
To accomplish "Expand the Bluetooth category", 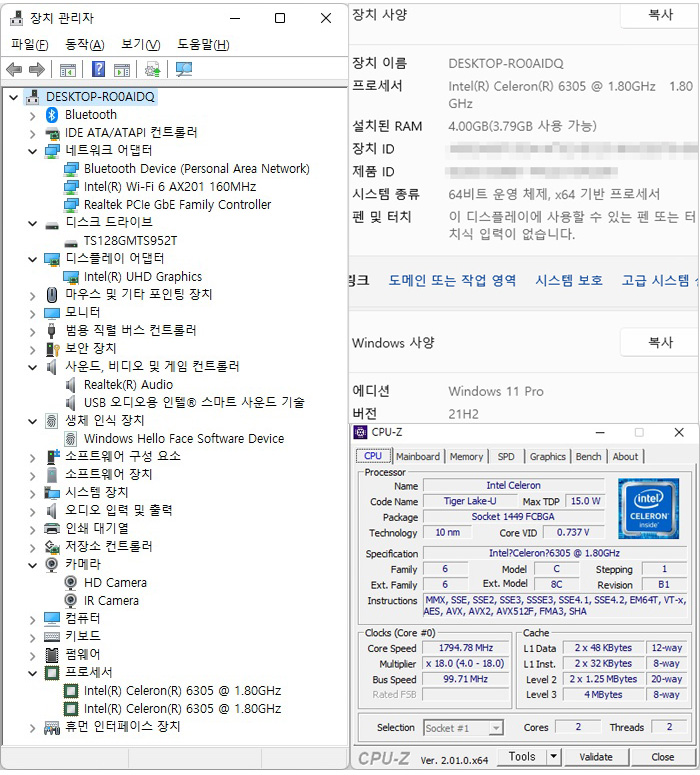I will coord(33,116).
